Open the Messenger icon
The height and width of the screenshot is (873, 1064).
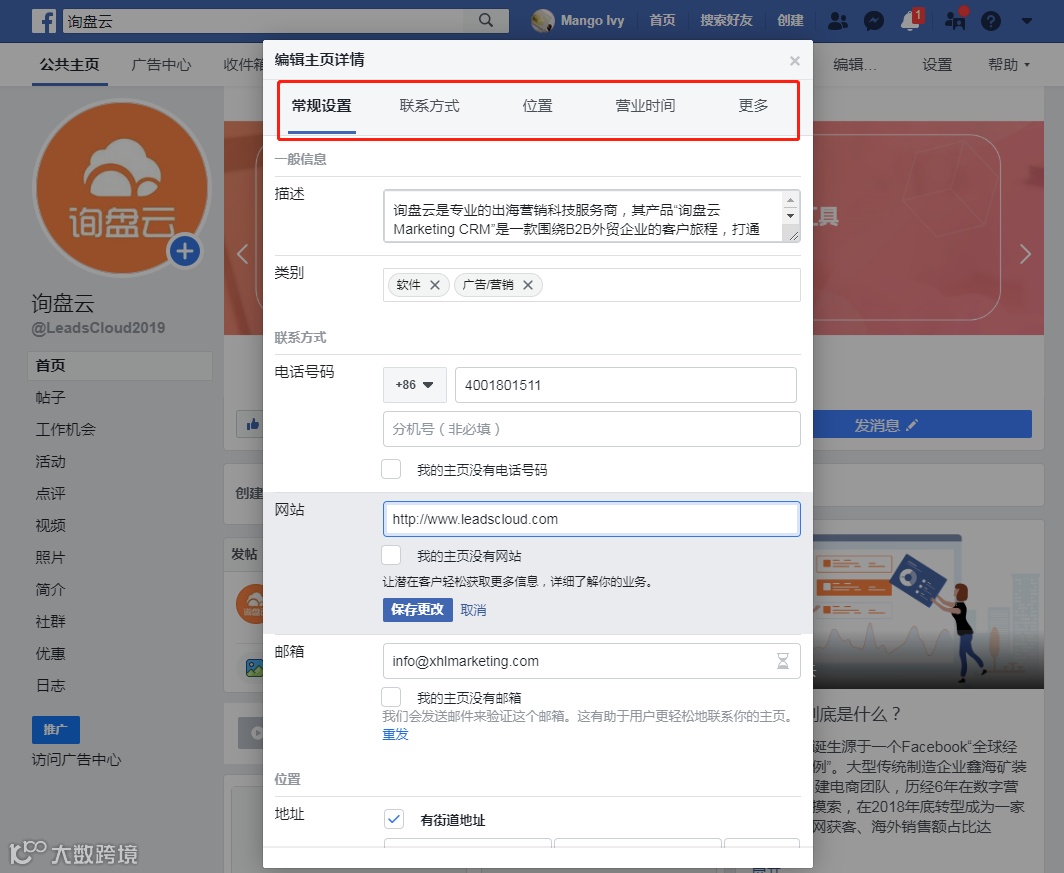(x=874, y=21)
